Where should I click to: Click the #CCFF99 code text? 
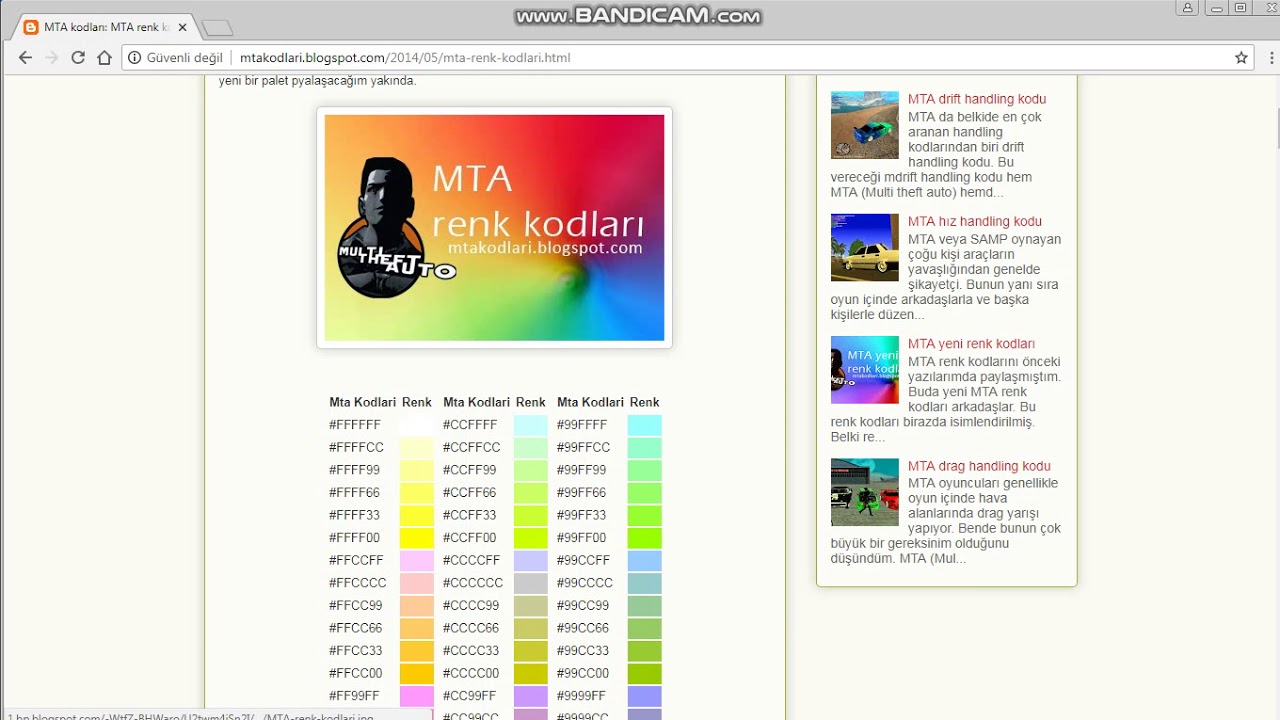click(470, 470)
